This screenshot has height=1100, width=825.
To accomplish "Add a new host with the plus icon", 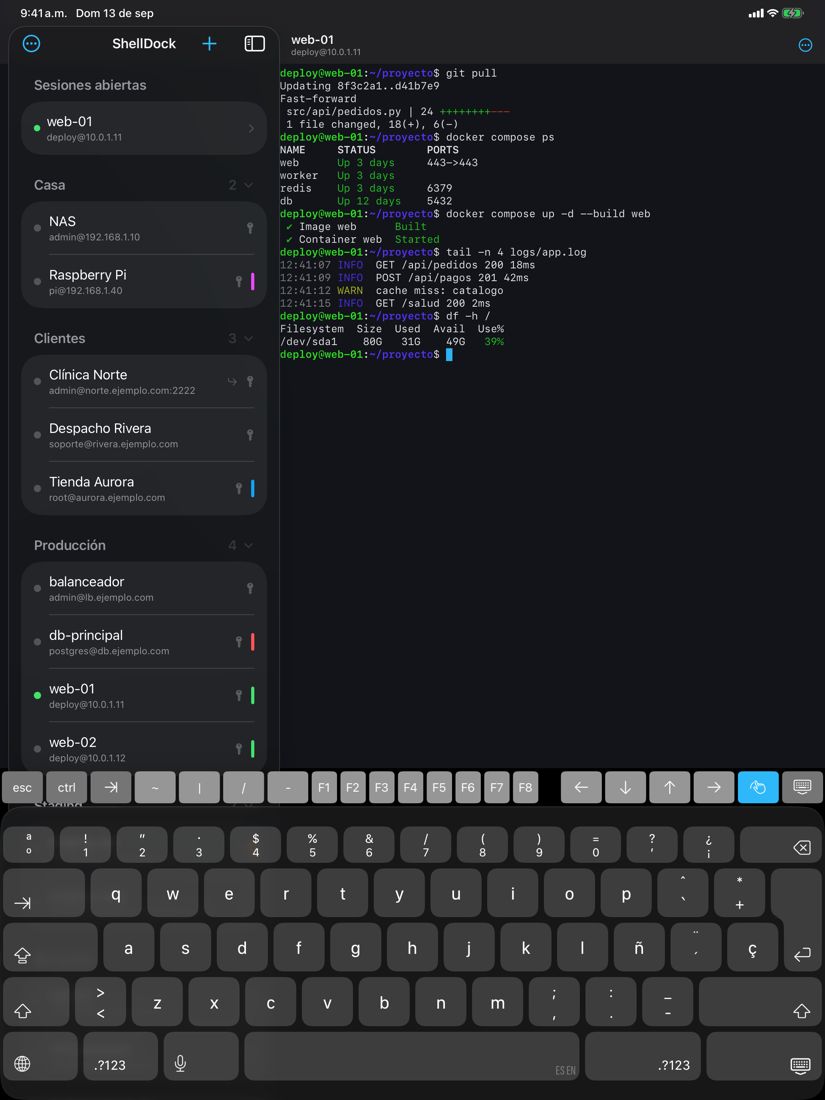I will click(209, 43).
